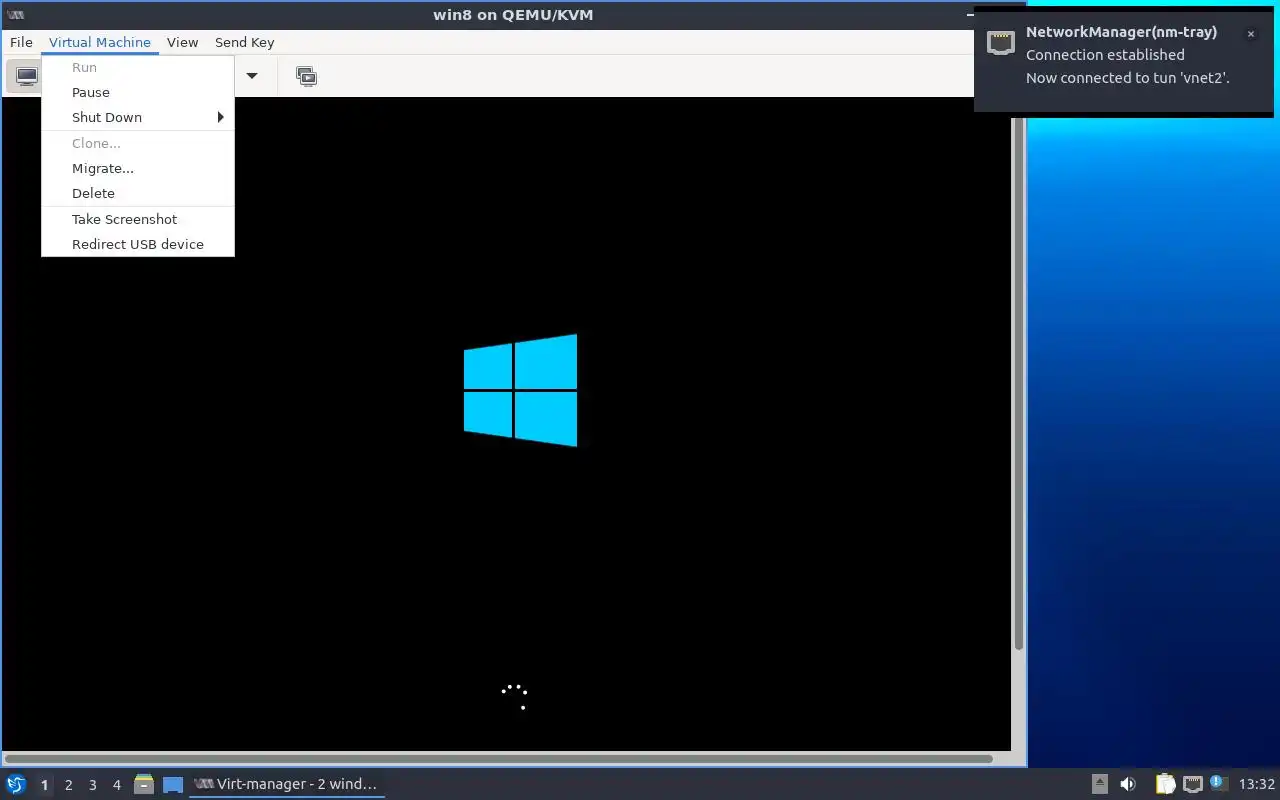Image resolution: width=1280 pixels, height=800 pixels.
Task: Expand the Shut Down submenu
Action: coord(138,117)
